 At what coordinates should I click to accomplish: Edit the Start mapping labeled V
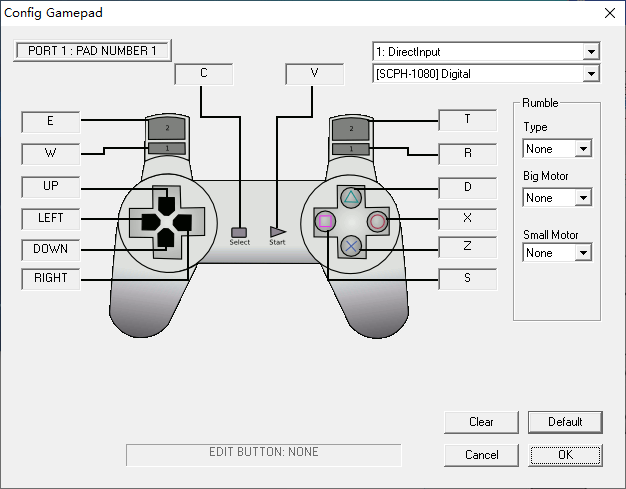315,74
